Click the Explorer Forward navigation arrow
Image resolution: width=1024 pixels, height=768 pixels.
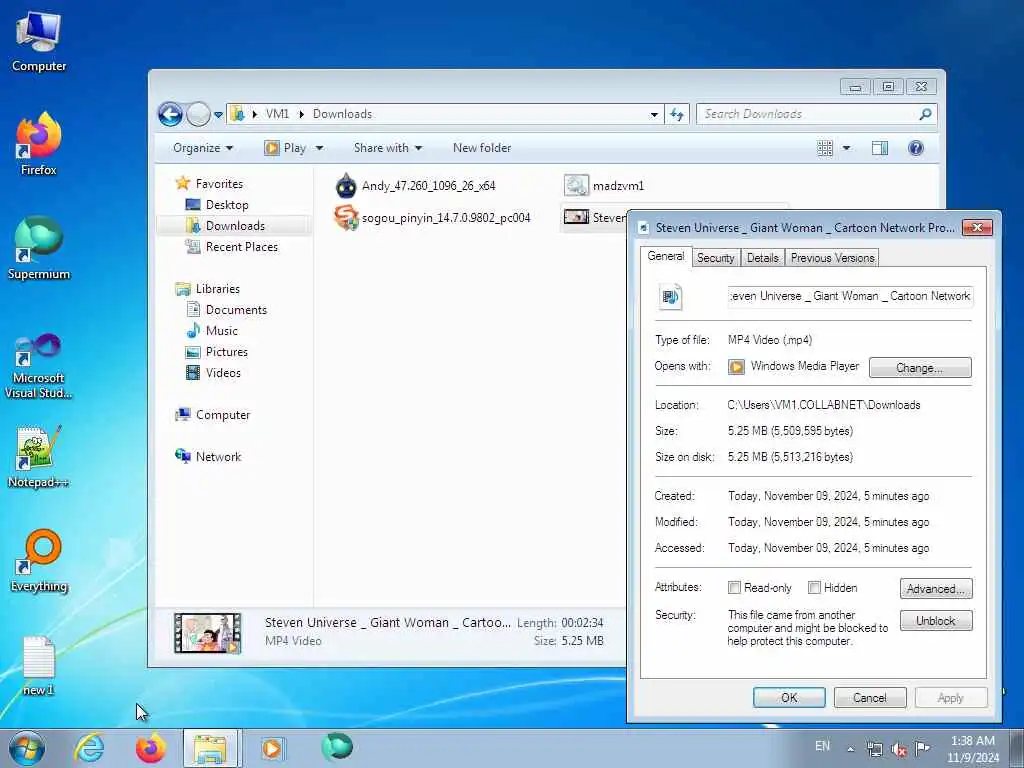[x=198, y=114]
